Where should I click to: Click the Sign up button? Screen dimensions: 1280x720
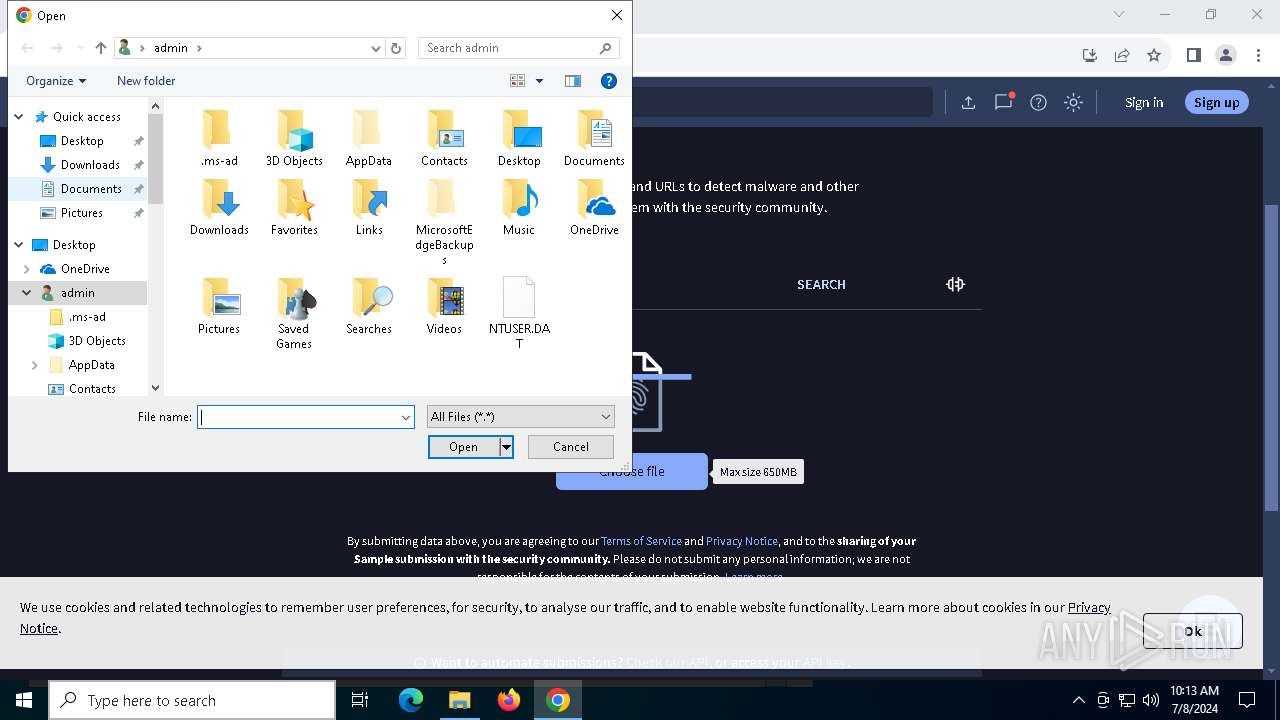click(1216, 102)
